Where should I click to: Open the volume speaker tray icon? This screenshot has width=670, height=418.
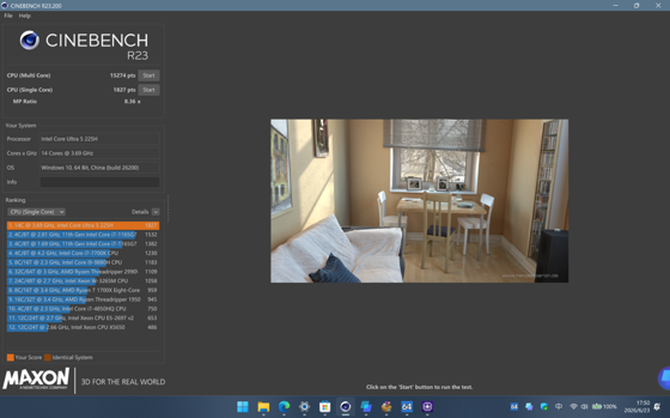tap(584, 406)
